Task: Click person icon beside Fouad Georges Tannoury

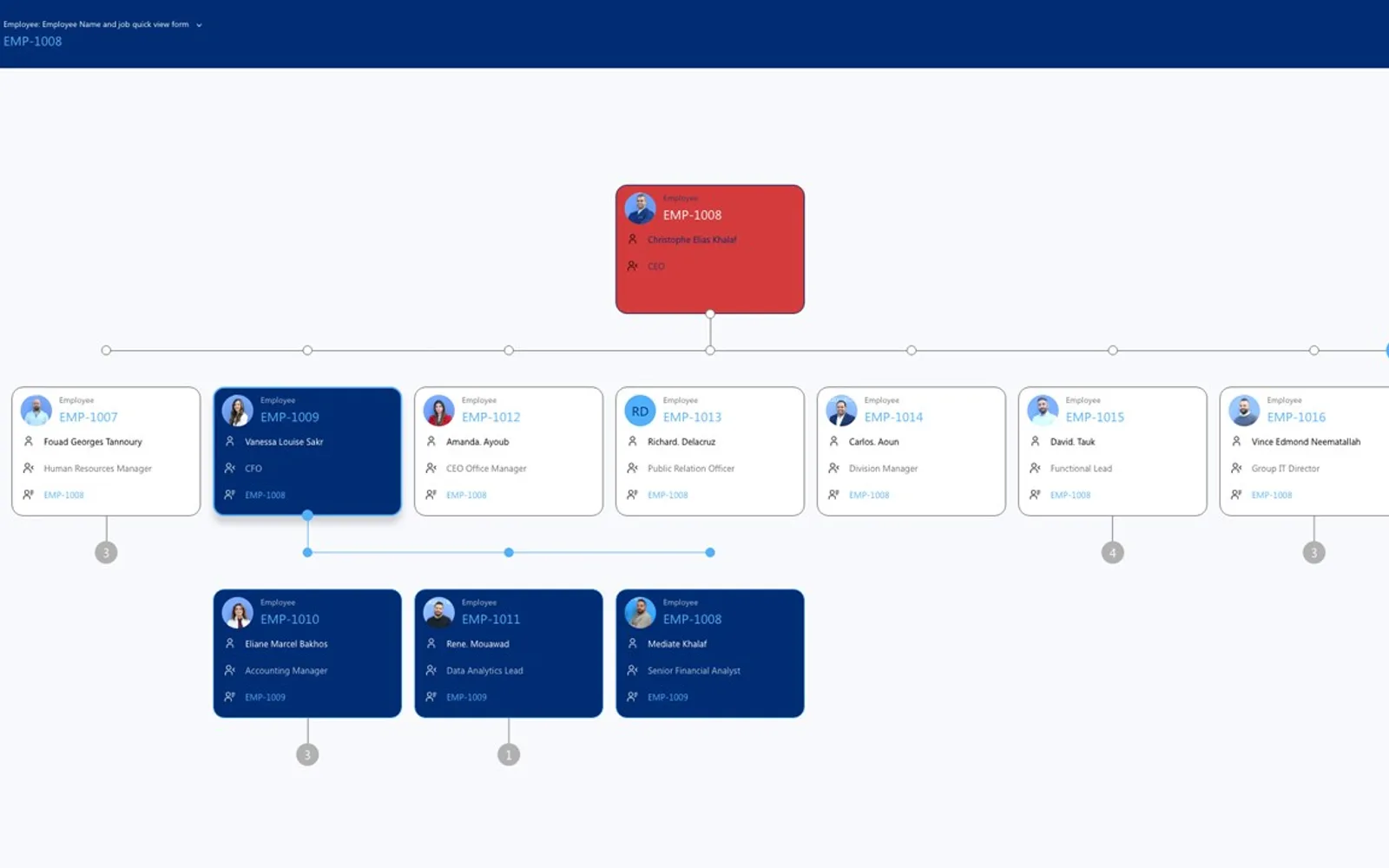Action: click(29, 442)
